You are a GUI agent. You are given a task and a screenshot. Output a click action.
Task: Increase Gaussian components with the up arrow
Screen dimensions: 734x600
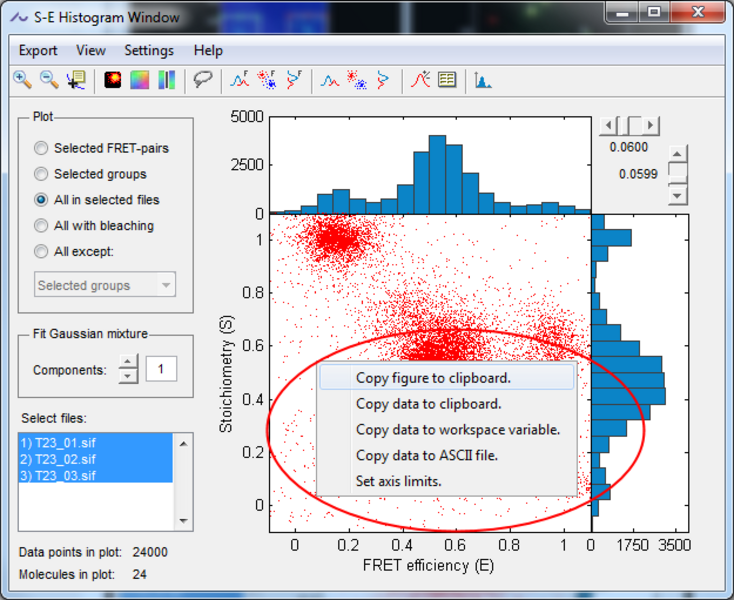point(128,363)
